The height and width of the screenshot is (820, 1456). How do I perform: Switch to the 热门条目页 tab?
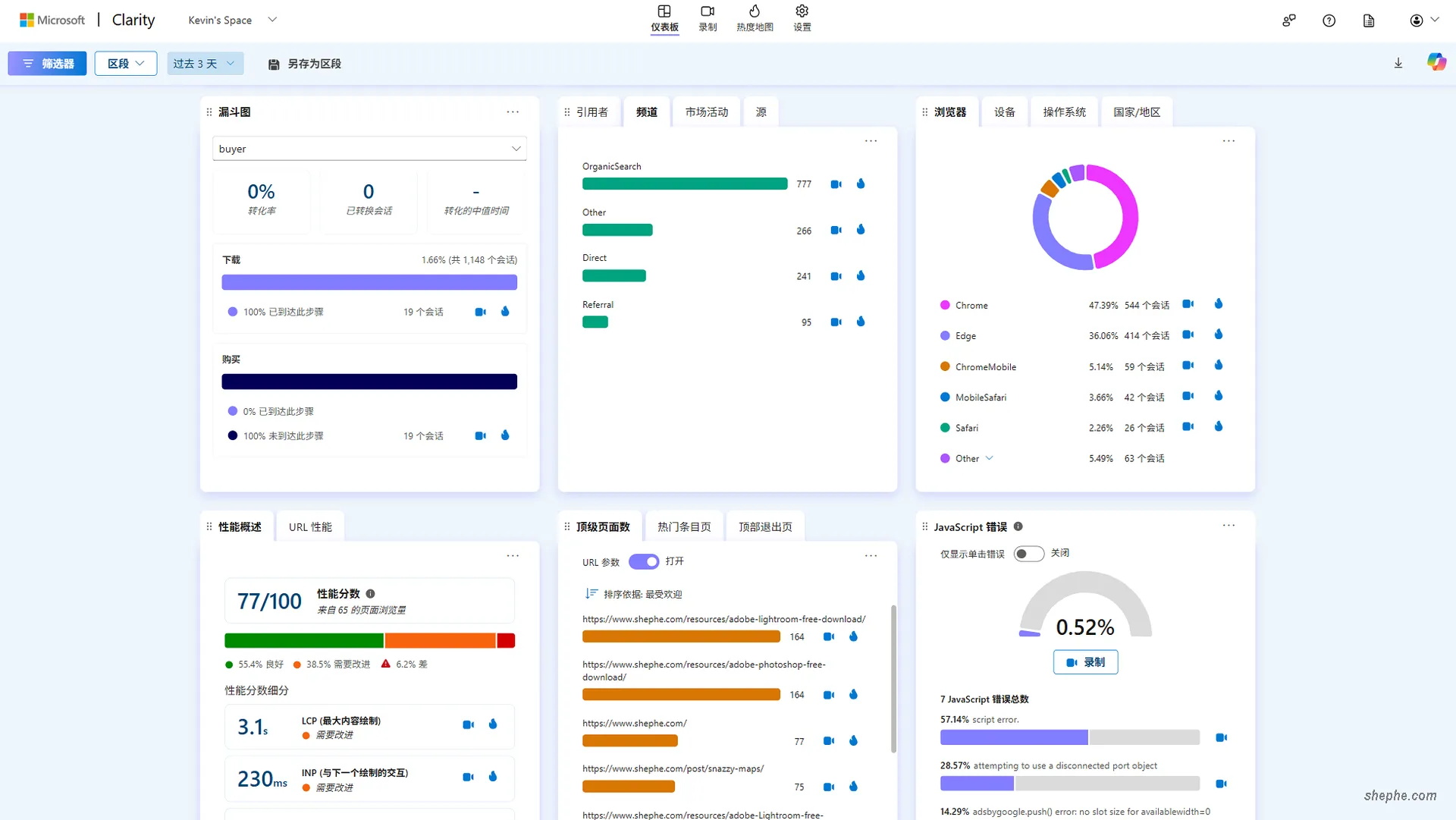[x=683, y=527]
